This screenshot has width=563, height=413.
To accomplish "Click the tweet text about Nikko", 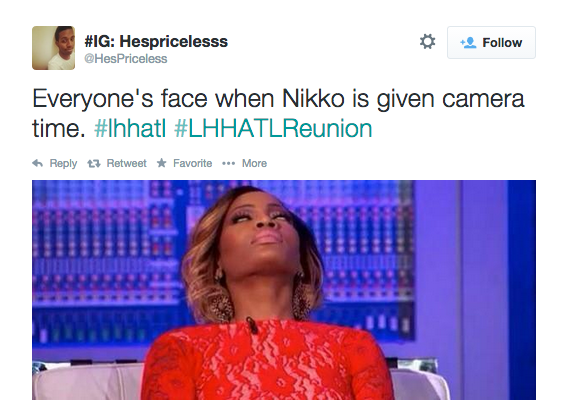I will (x=278, y=113).
